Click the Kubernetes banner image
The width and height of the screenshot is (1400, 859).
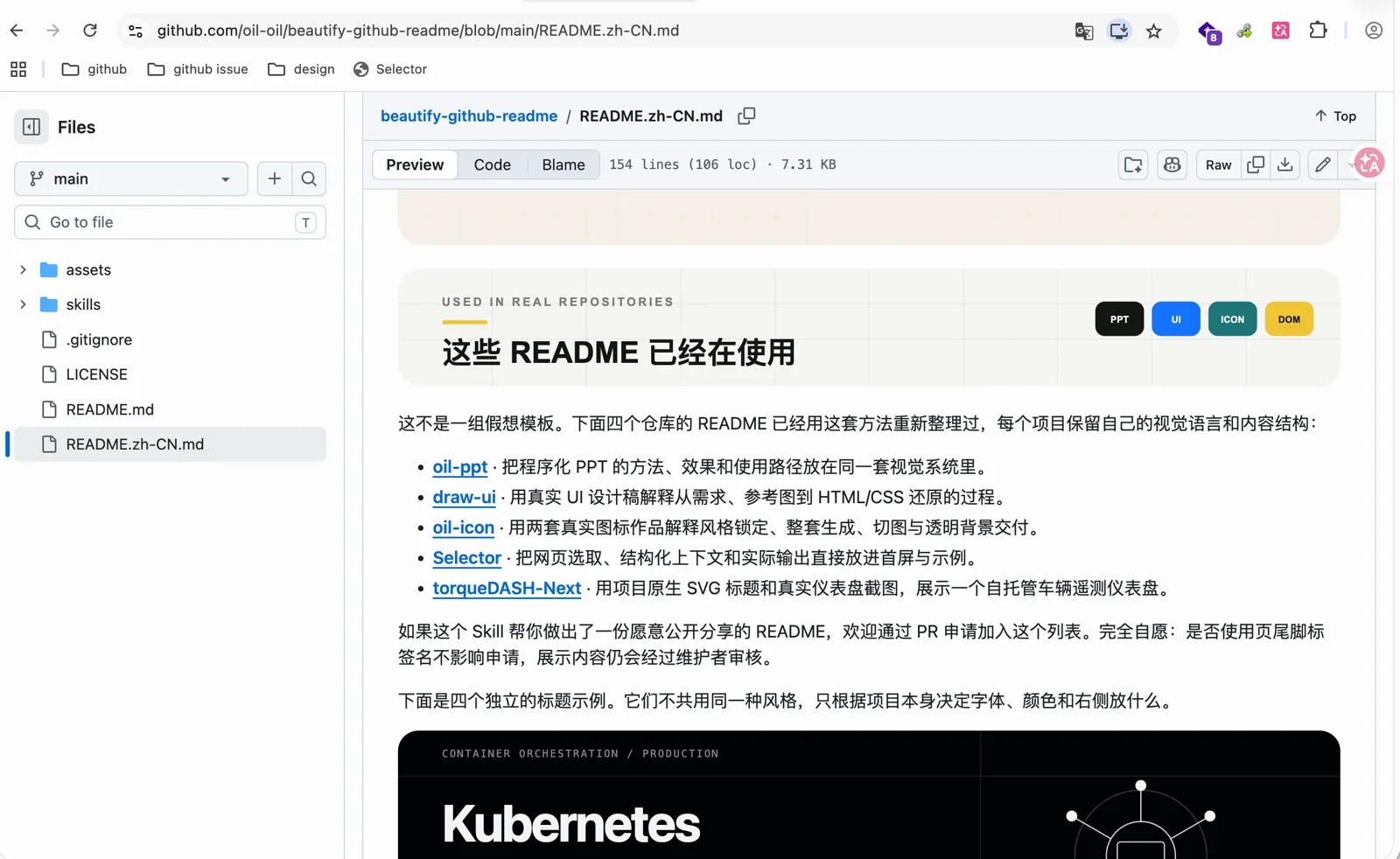(869, 795)
